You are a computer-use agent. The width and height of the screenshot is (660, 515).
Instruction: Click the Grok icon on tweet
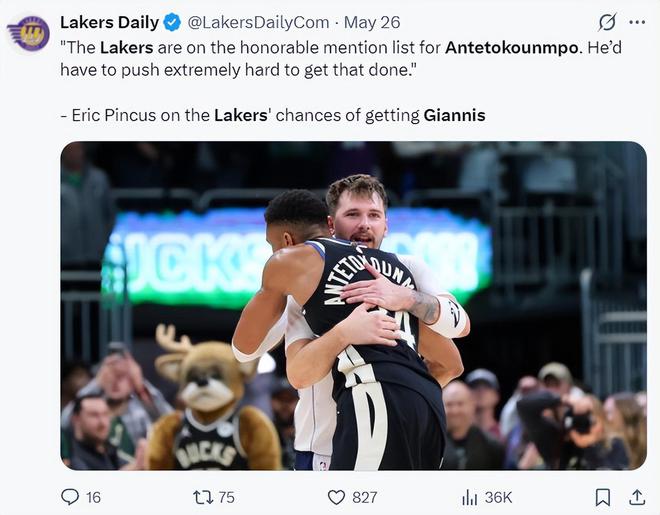[x=606, y=22]
